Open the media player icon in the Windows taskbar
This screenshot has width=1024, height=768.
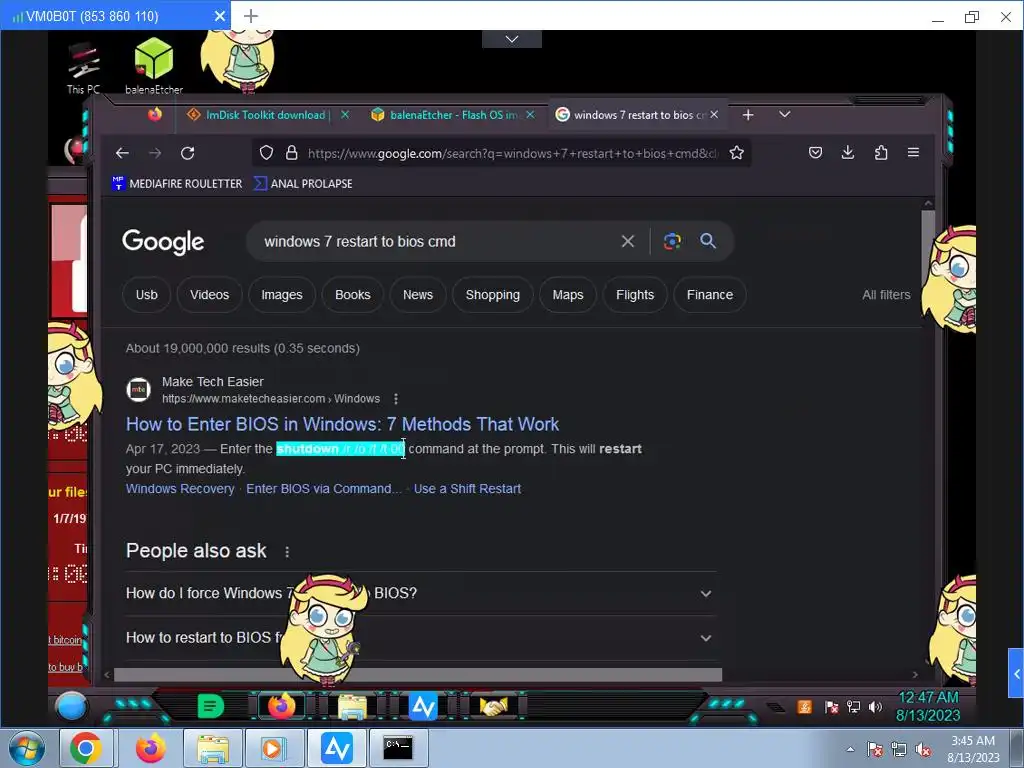(273, 748)
